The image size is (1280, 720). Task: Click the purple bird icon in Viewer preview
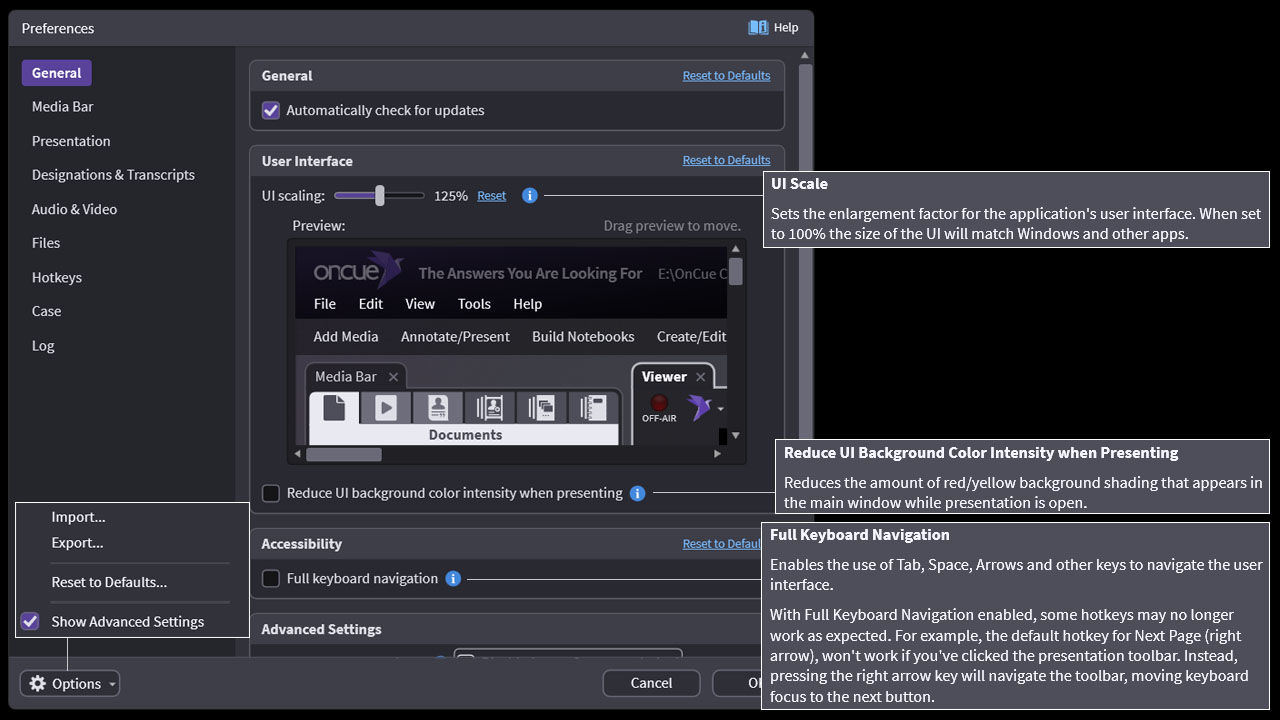tap(699, 407)
